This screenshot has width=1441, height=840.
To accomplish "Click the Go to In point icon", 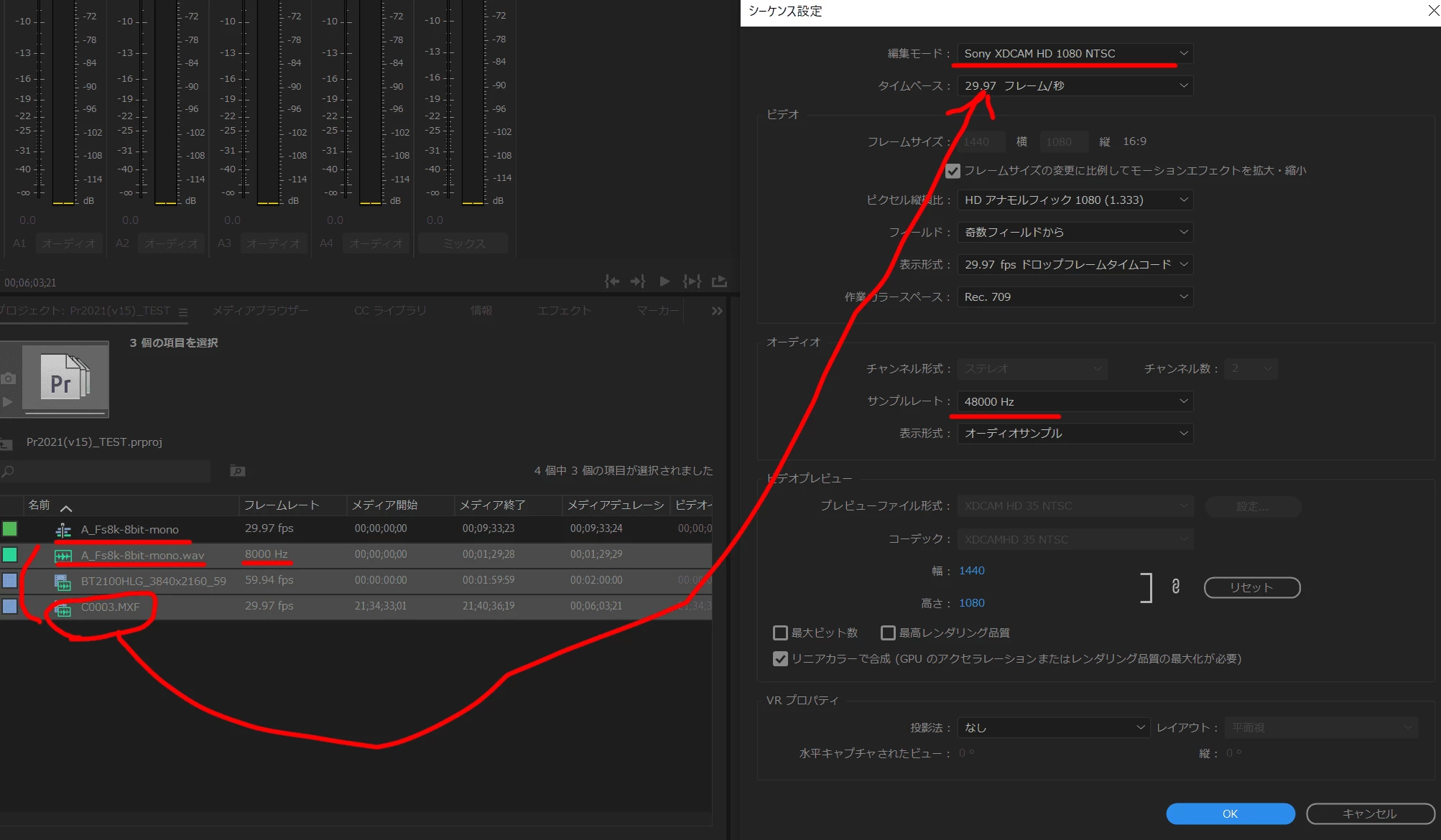I will pyautogui.click(x=612, y=281).
